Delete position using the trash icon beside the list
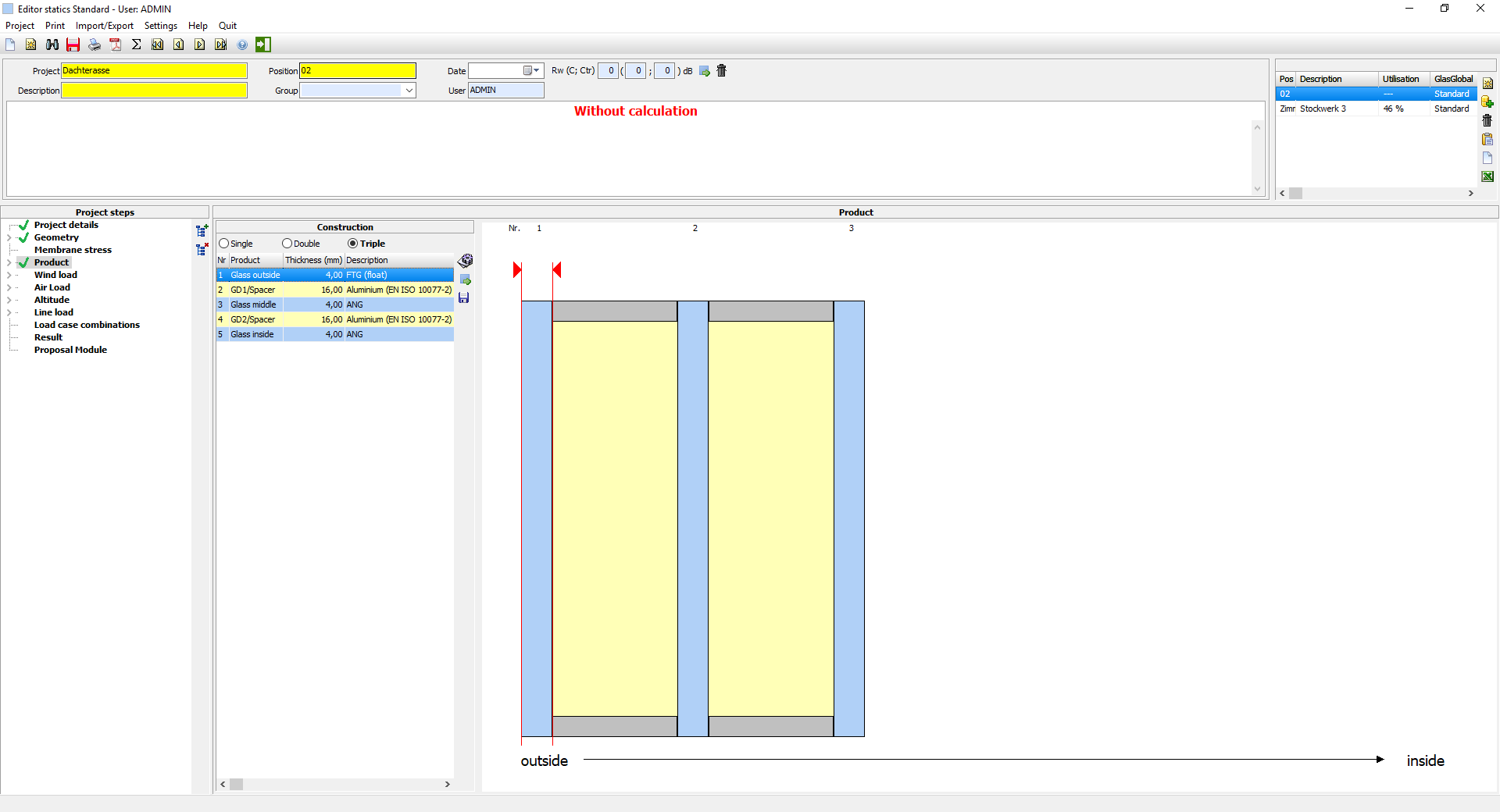 pyautogui.click(x=1487, y=120)
